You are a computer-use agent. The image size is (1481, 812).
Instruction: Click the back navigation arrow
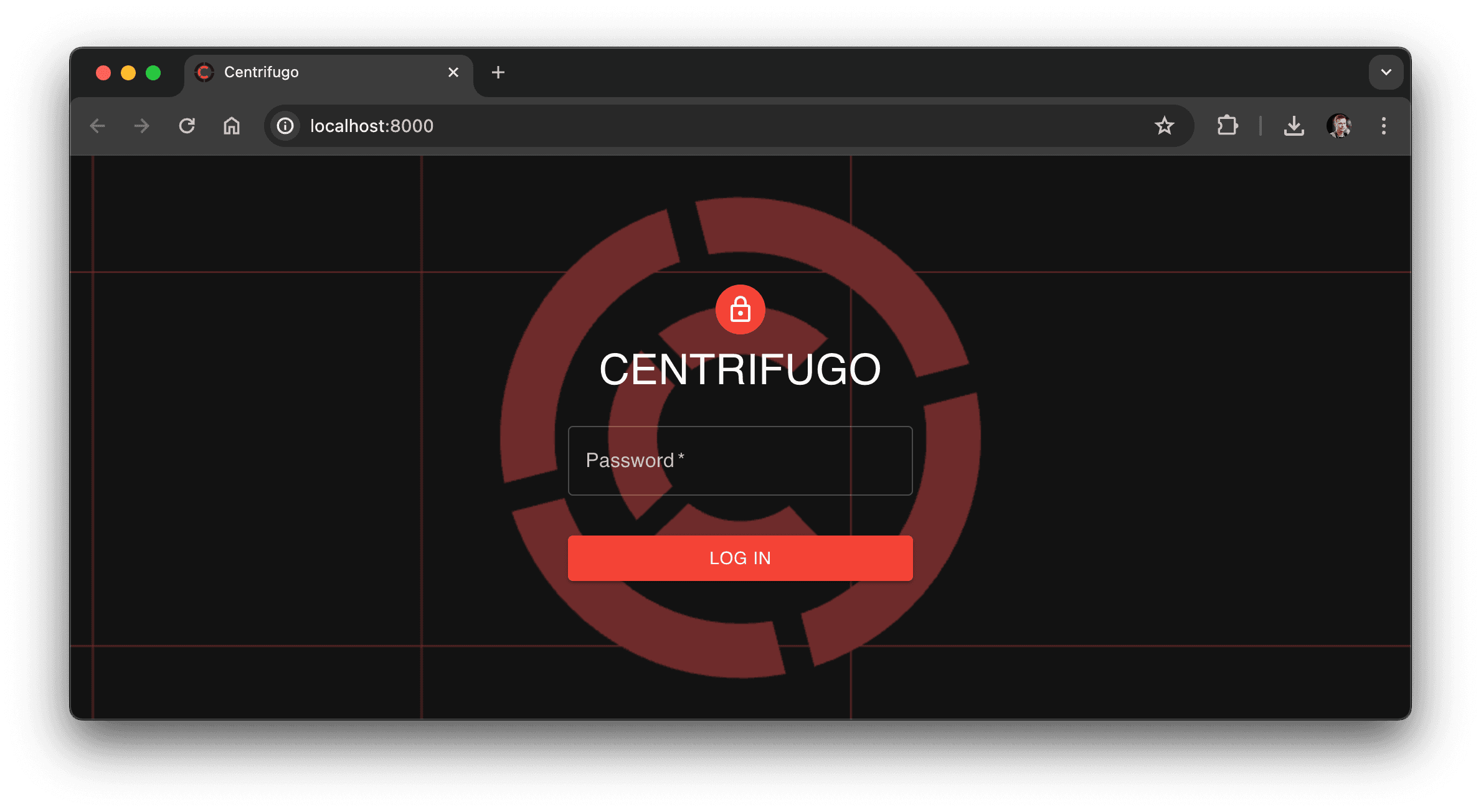97,126
